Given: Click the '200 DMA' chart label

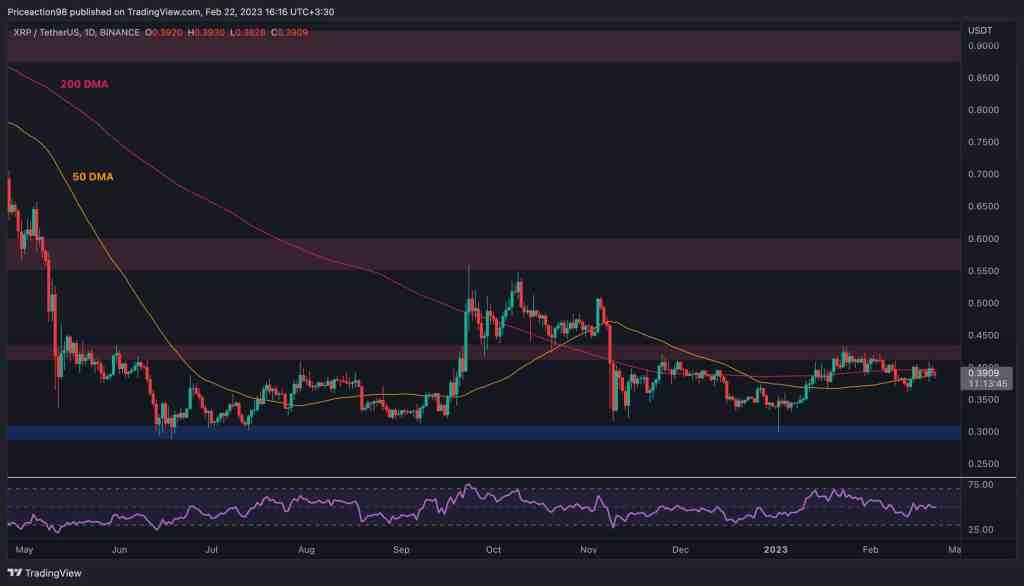Looking at the screenshot, I should [x=84, y=84].
